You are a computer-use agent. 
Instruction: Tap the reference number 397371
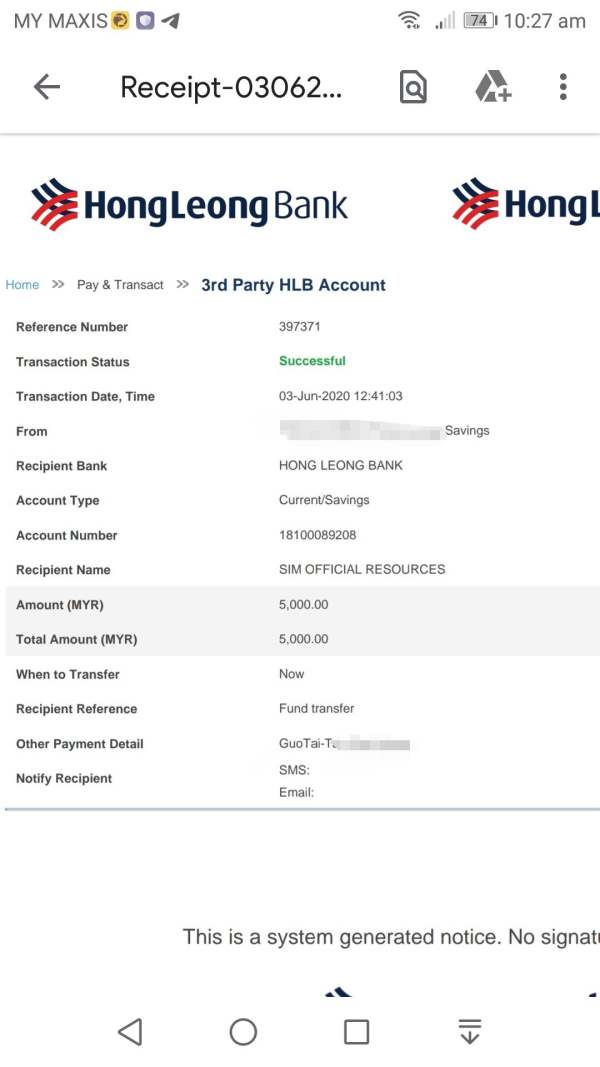pyautogui.click(x=300, y=326)
